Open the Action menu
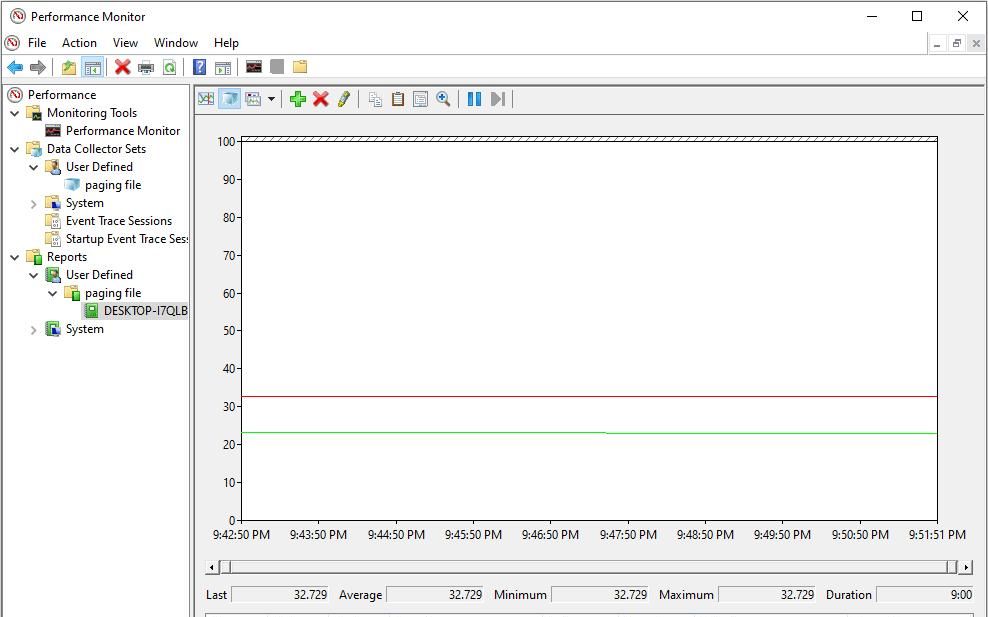The height and width of the screenshot is (617, 988). (79, 43)
